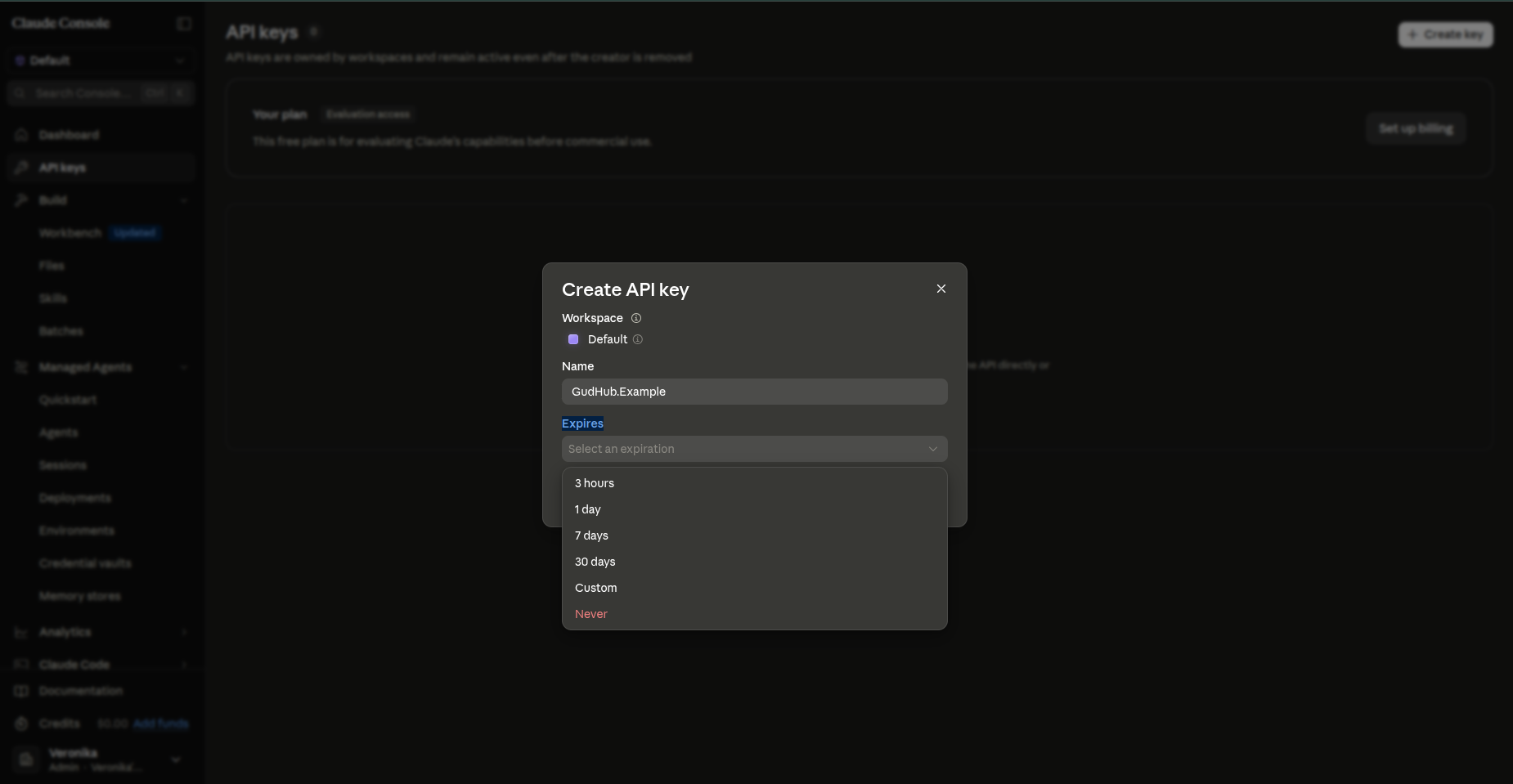Click the Dashboard home icon

22,135
